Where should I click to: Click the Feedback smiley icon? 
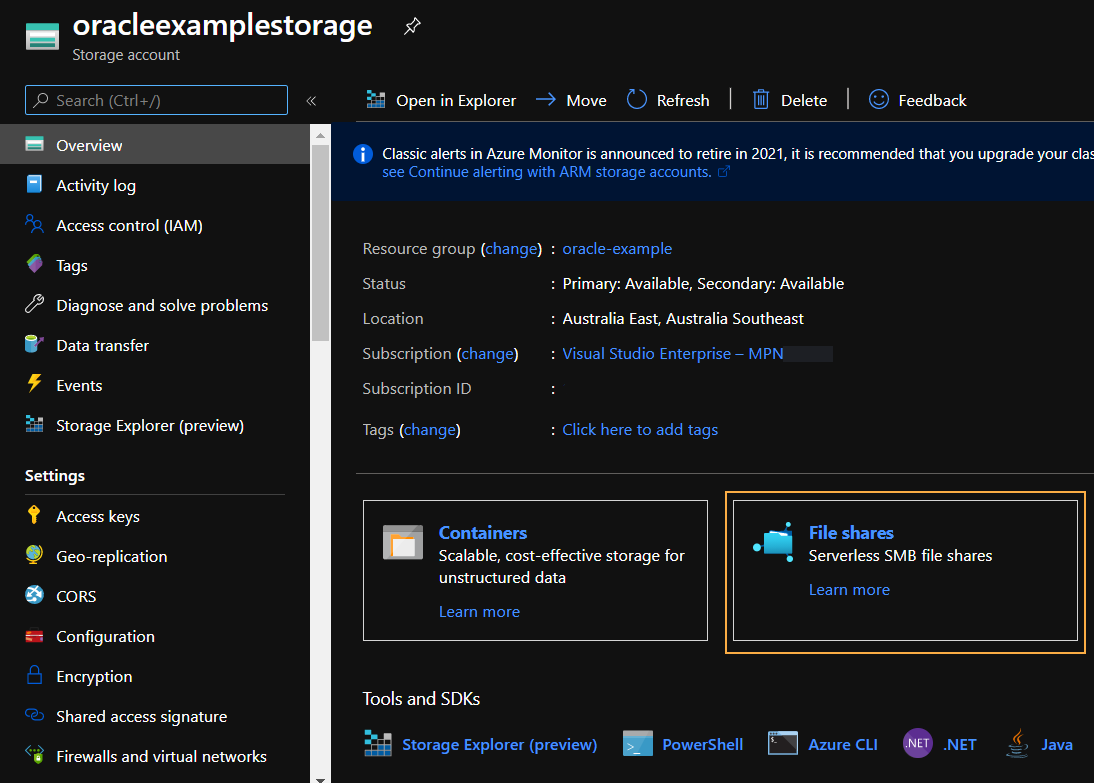tap(878, 100)
